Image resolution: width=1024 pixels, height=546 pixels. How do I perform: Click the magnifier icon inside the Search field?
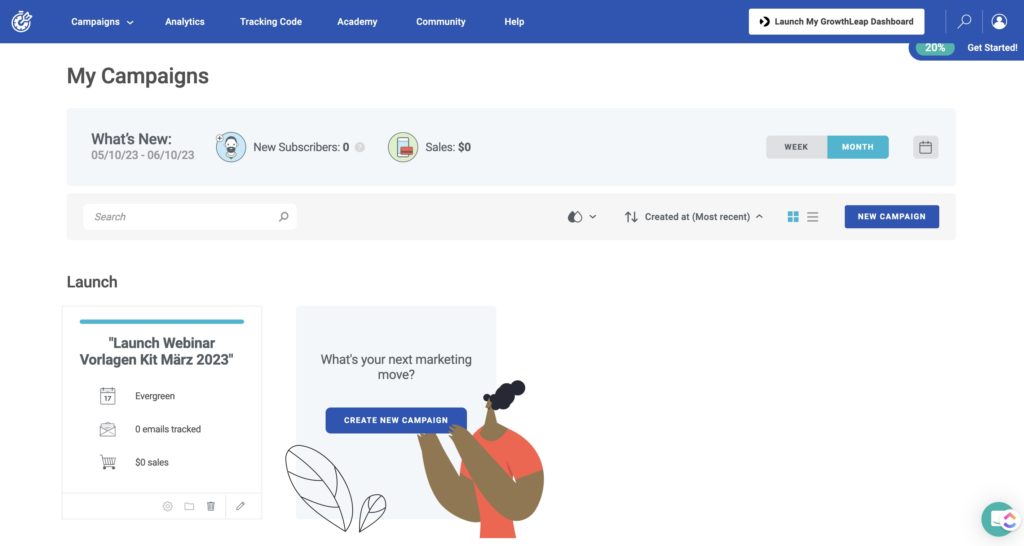click(x=283, y=217)
